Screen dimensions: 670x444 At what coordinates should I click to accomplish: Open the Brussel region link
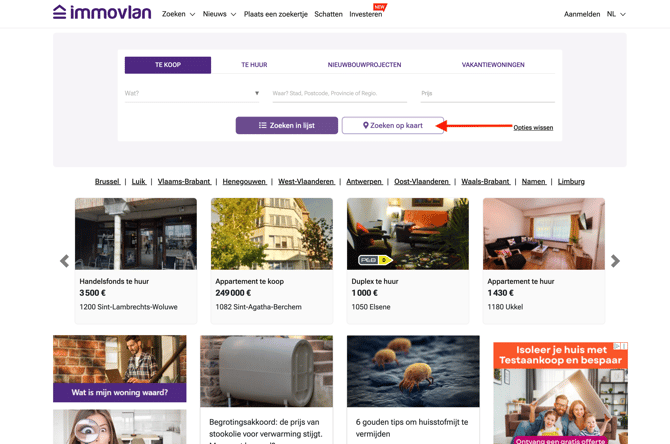pos(107,182)
